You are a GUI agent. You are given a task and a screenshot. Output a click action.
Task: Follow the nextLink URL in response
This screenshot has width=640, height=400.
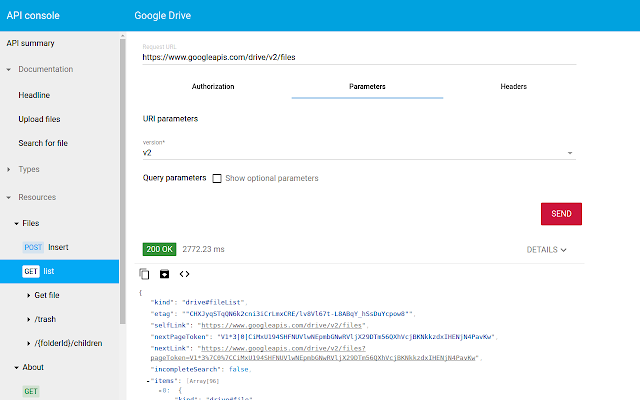tap(313, 353)
